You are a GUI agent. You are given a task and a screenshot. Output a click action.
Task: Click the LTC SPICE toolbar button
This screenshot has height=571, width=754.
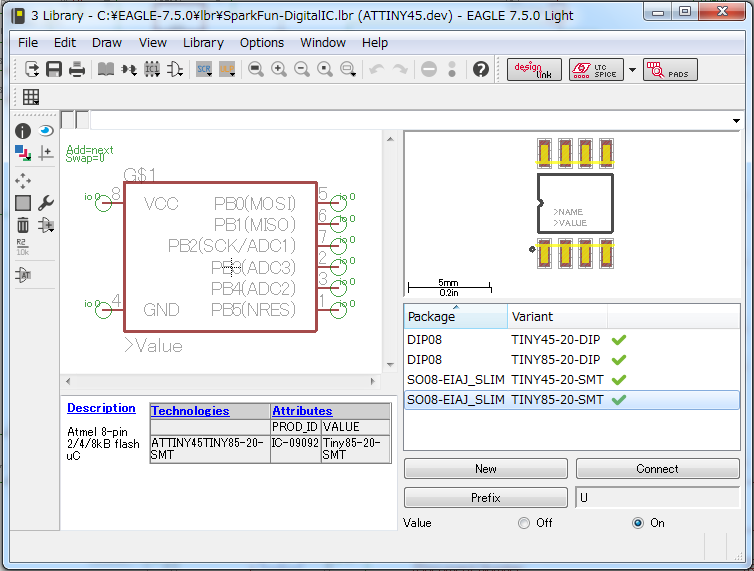[596, 70]
